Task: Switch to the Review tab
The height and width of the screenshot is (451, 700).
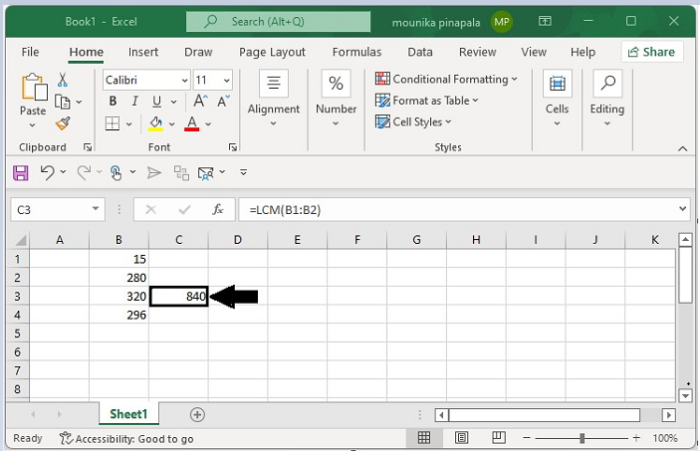Action: tap(477, 52)
